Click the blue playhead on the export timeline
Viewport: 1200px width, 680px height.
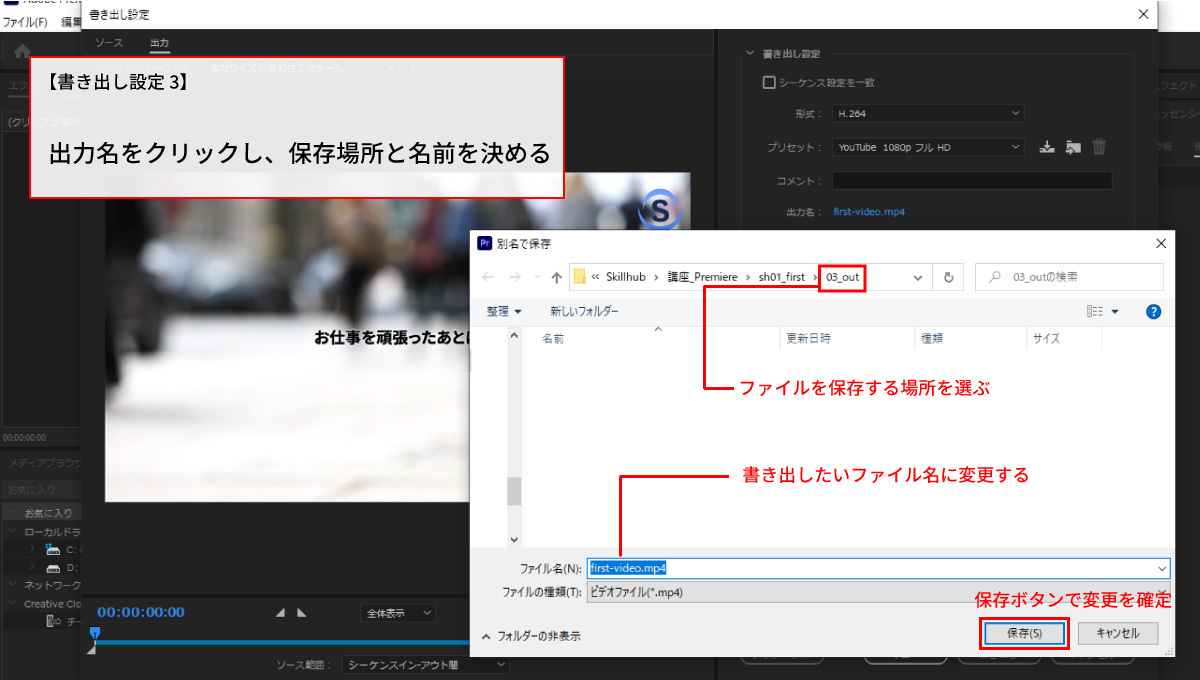(x=94, y=634)
